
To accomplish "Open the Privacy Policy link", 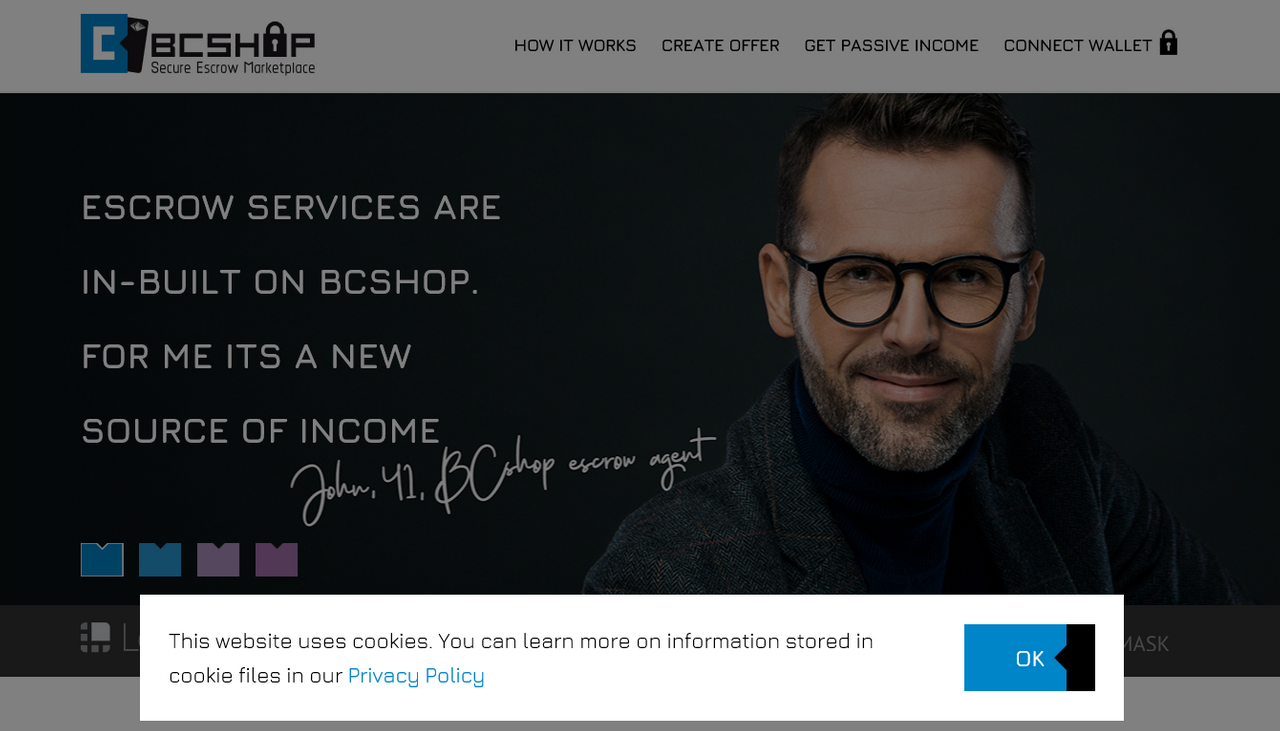I will pyautogui.click(x=416, y=676).
